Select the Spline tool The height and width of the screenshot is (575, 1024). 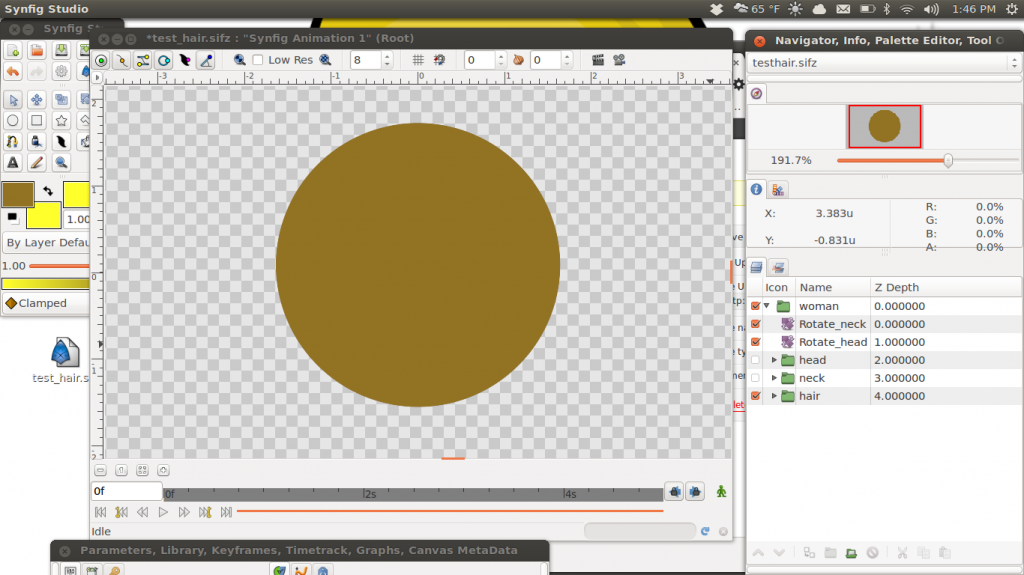13,142
